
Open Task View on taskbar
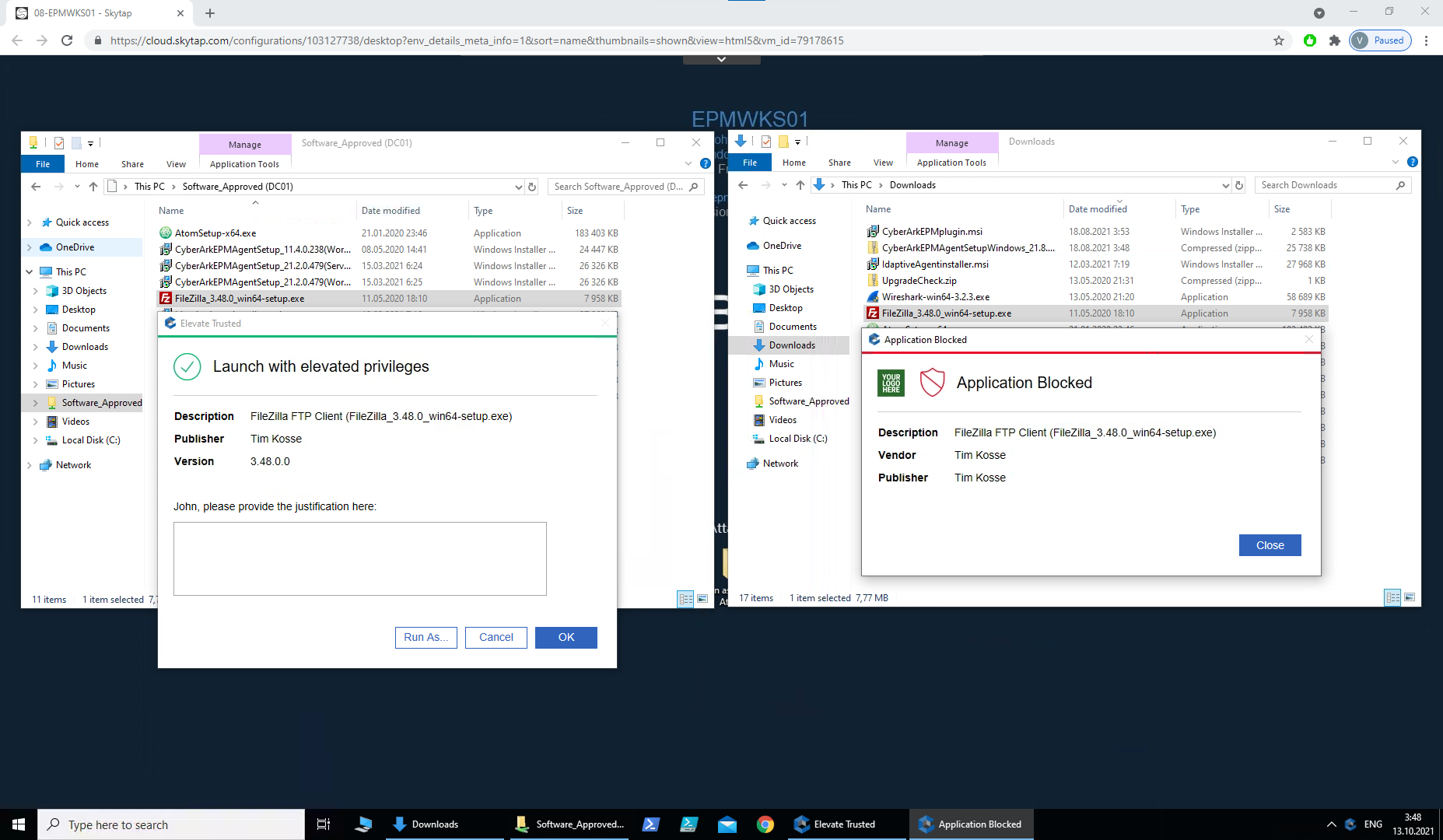[x=324, y=824]
